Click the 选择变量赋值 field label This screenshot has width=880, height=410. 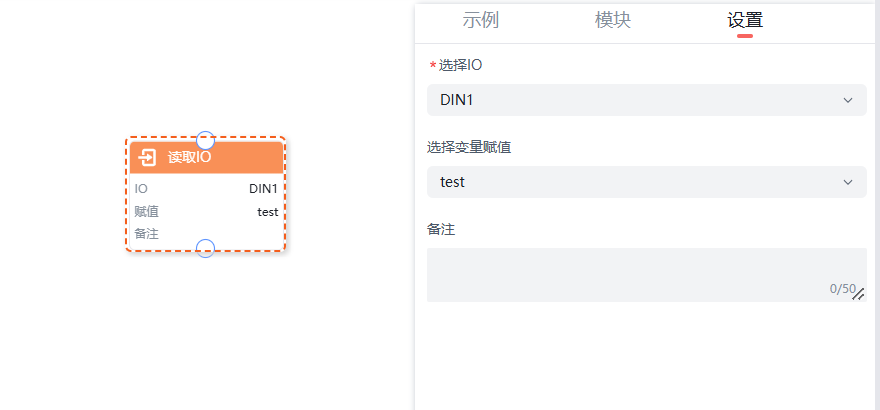[469, 147]
